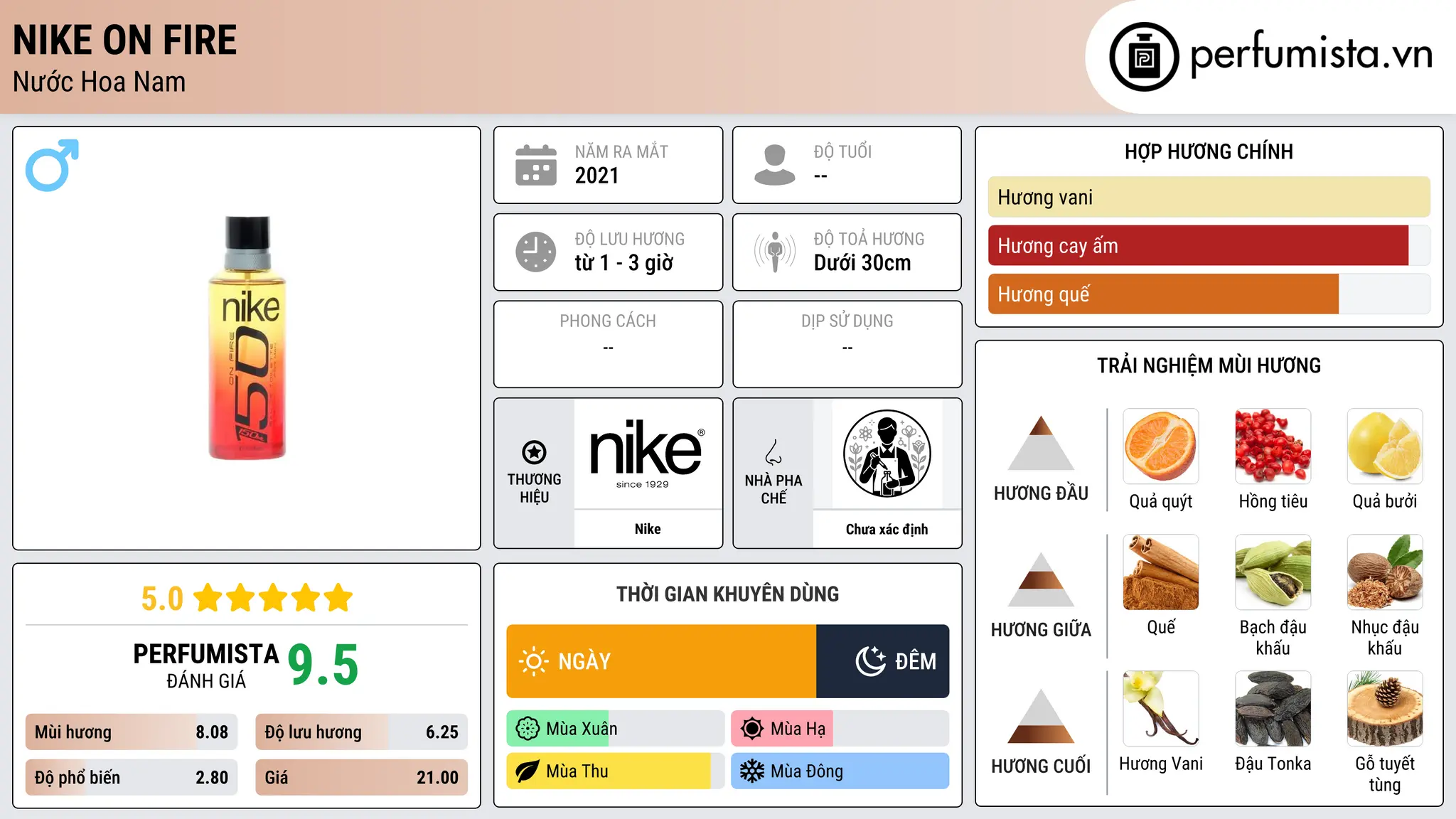Click the perfumer illustration above Chưa xác định
Screen dimensions: 1456x819
click(887, 454)
